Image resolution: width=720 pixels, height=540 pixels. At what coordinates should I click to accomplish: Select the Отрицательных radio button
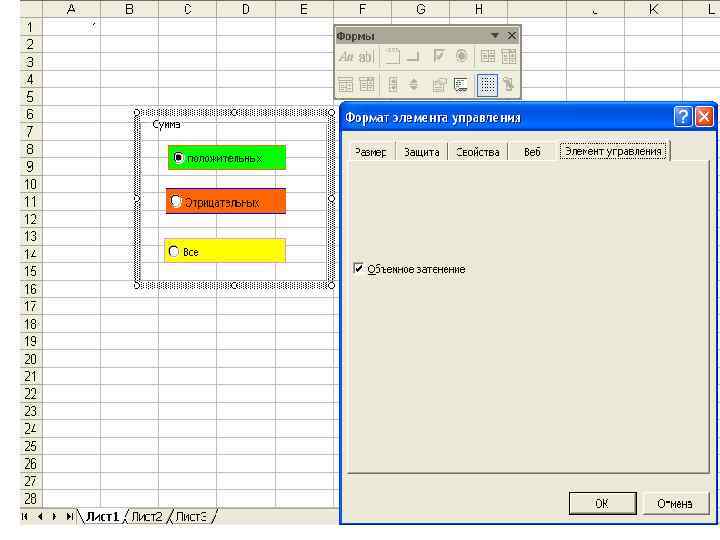[x=175, y=201]
